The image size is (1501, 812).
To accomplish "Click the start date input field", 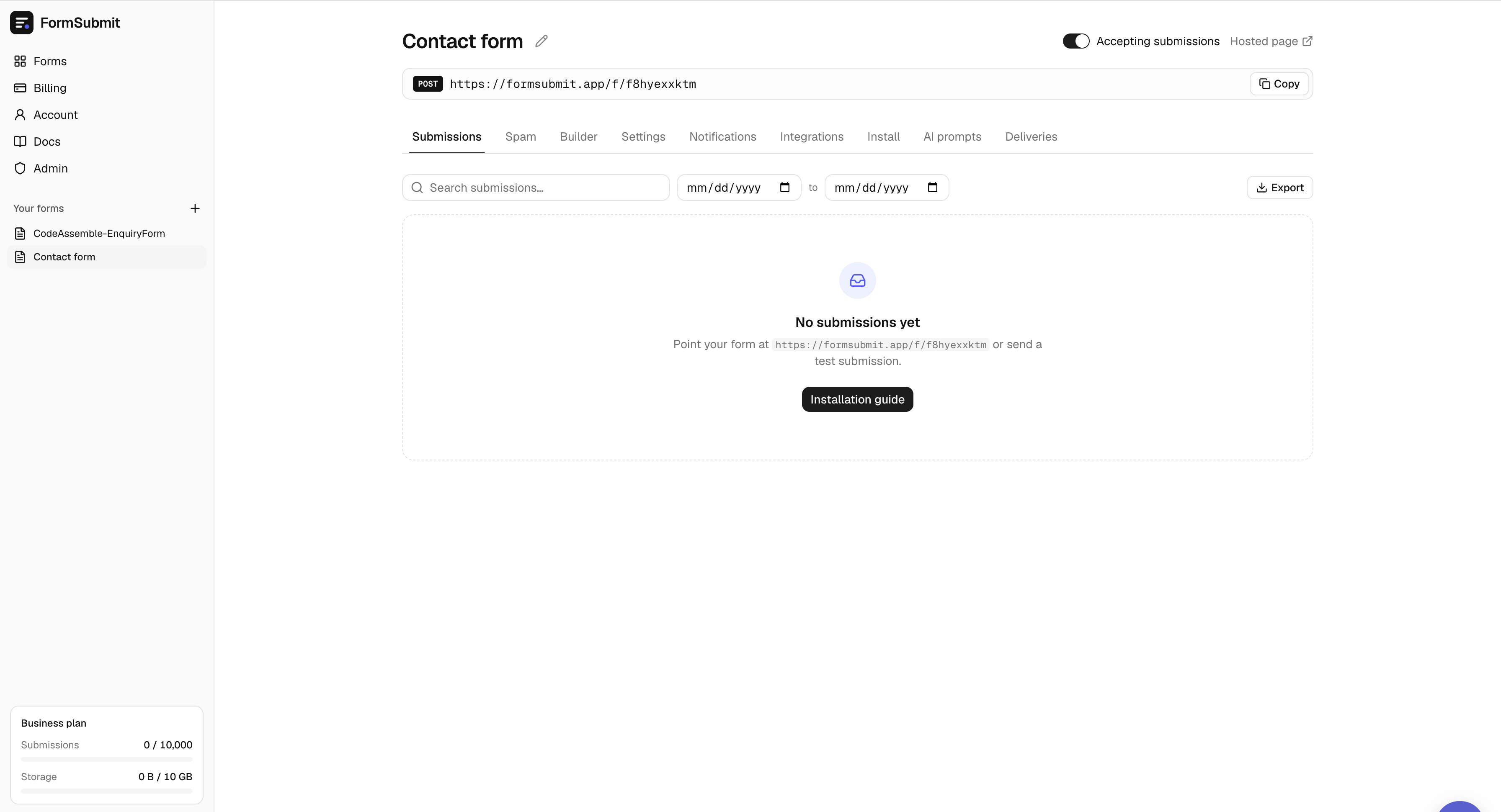I will (x=738, y=188).
